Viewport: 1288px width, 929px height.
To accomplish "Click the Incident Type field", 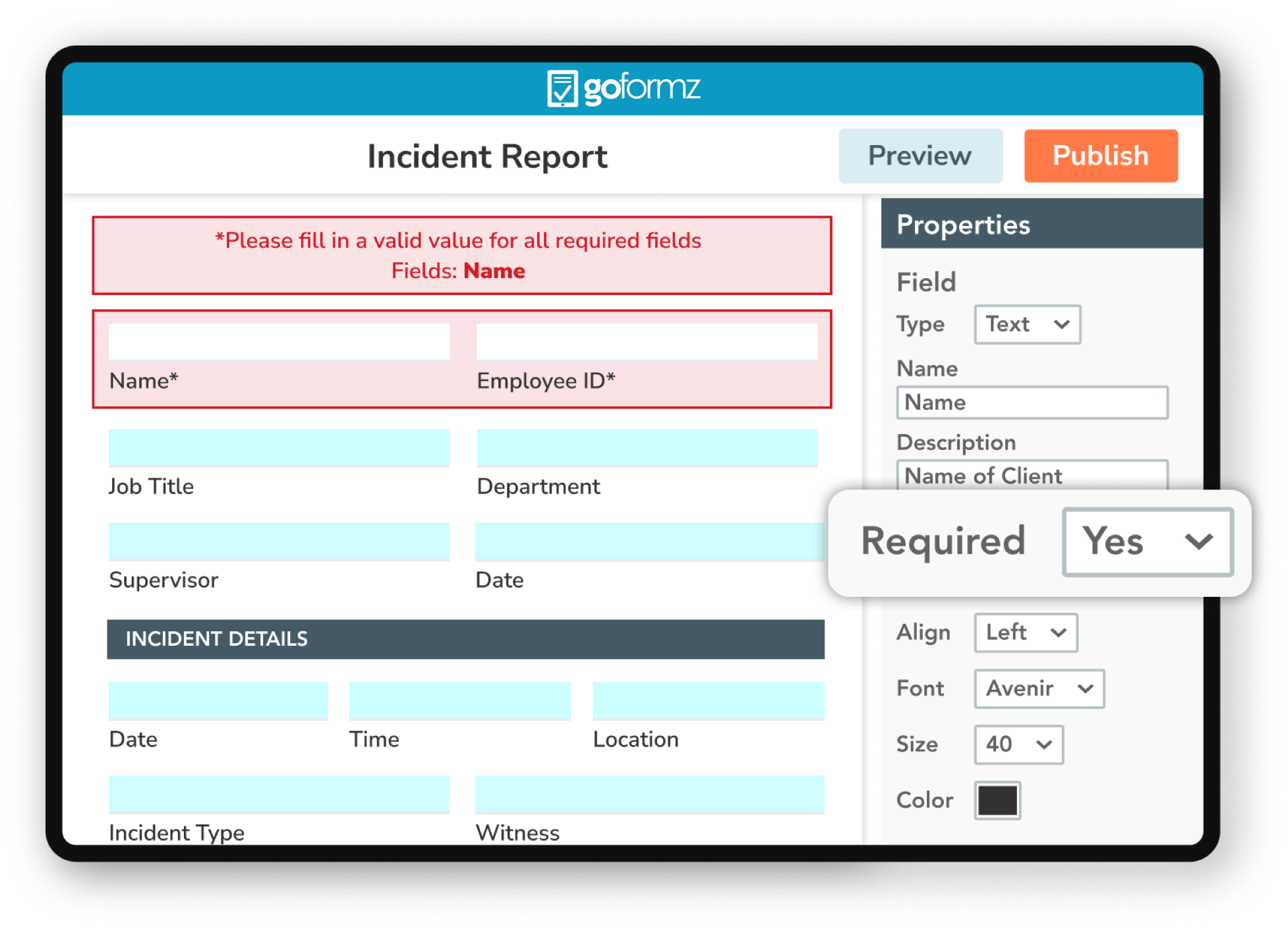I will point(279,795).
